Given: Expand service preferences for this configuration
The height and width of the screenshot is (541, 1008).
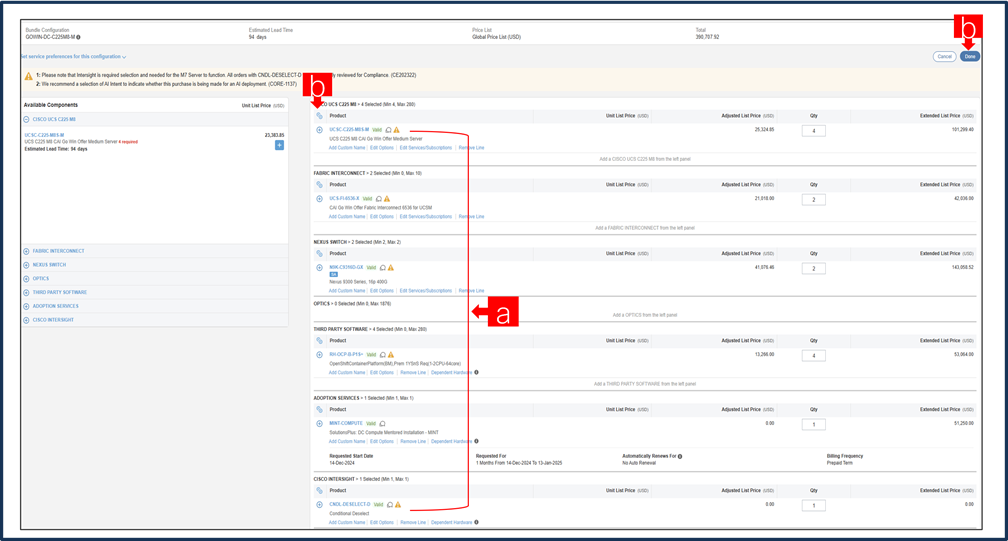Looking at the screenshot, I should [x=73, y=57].
